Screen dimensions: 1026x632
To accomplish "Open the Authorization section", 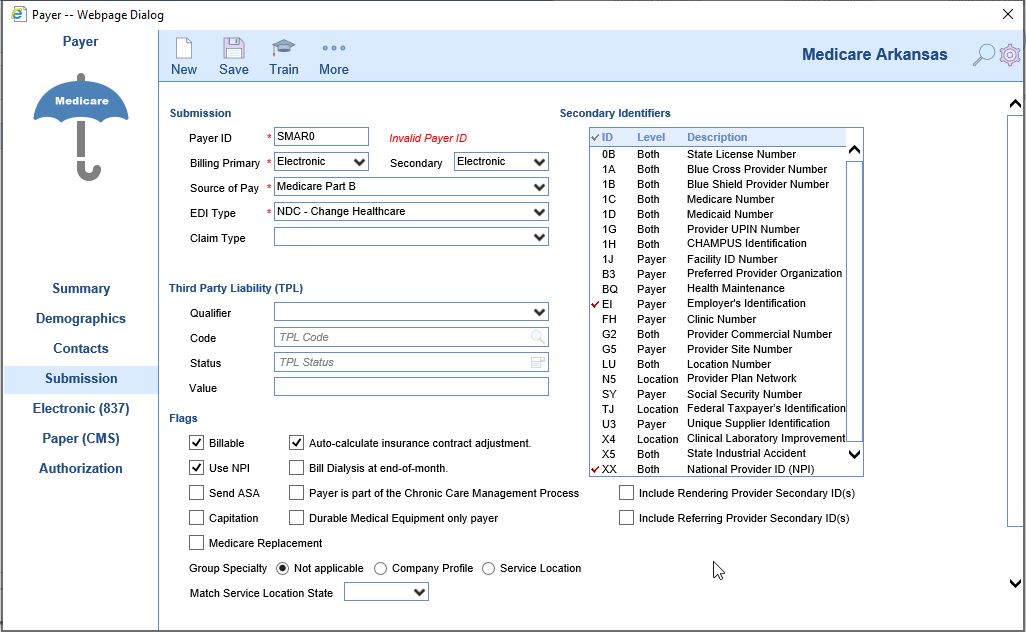I will pyautogui.click(x=81, y=469).
